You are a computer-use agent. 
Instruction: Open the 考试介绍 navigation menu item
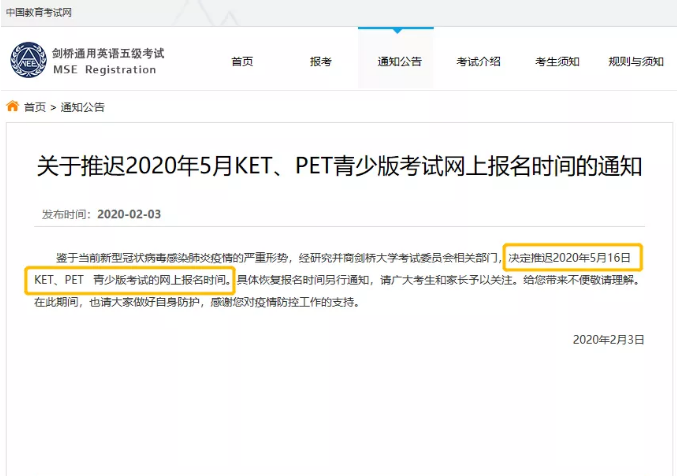478,62
